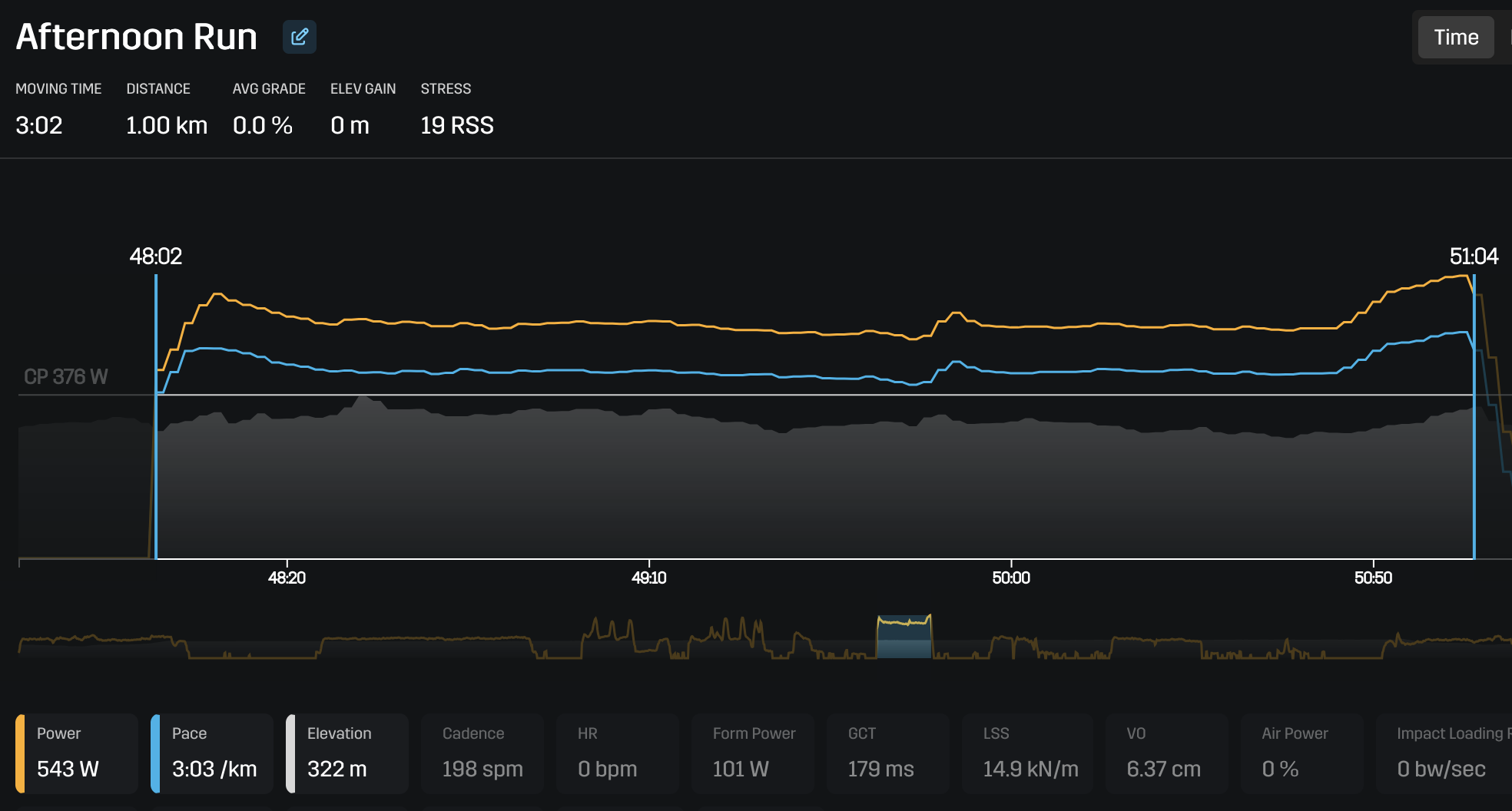Screen dimensions: 1512x811
Task: Enable the Form Power metric
Action: point(752,753)
